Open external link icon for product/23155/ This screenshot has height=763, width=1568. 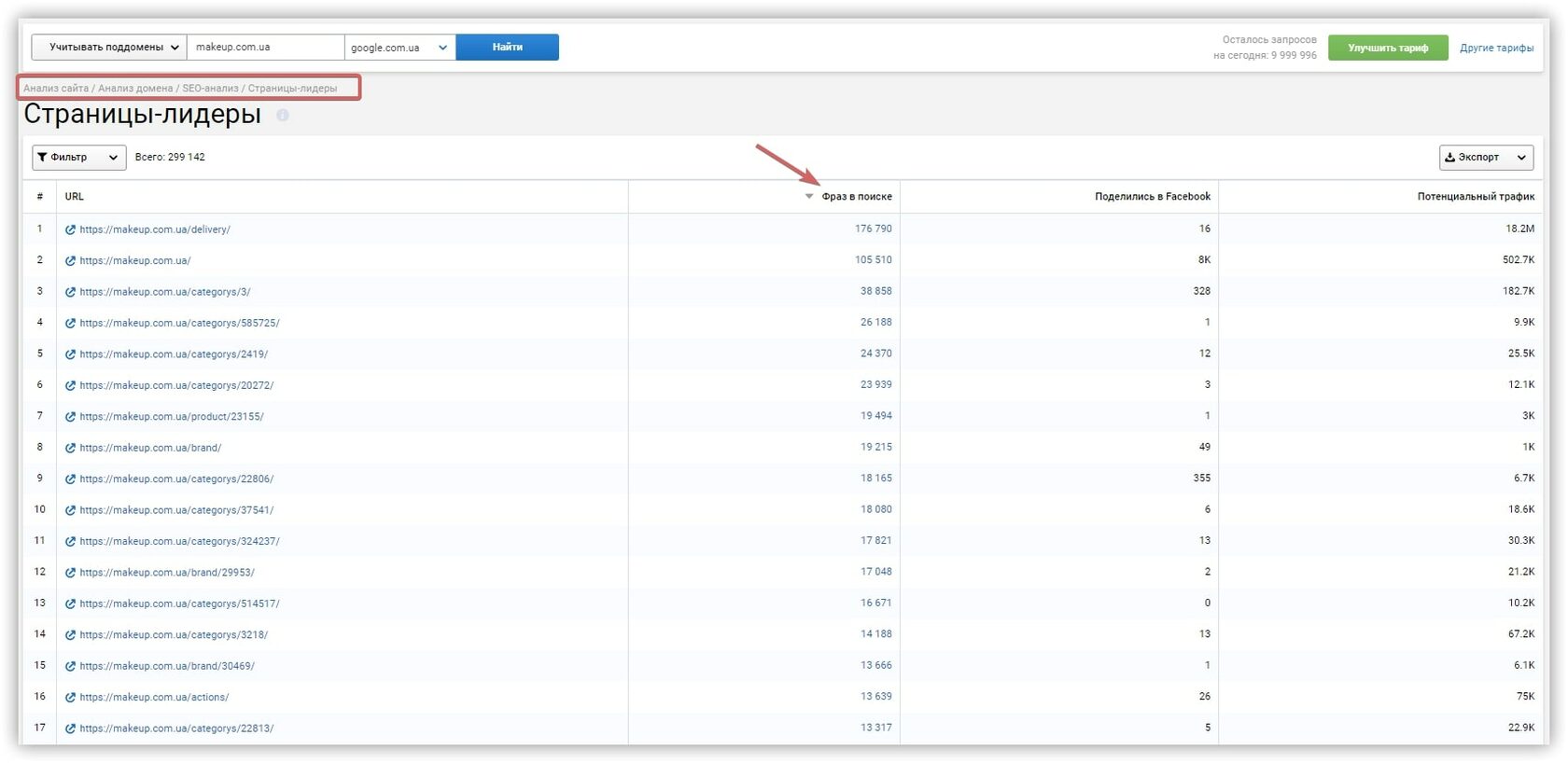click(x=70, y=417)
